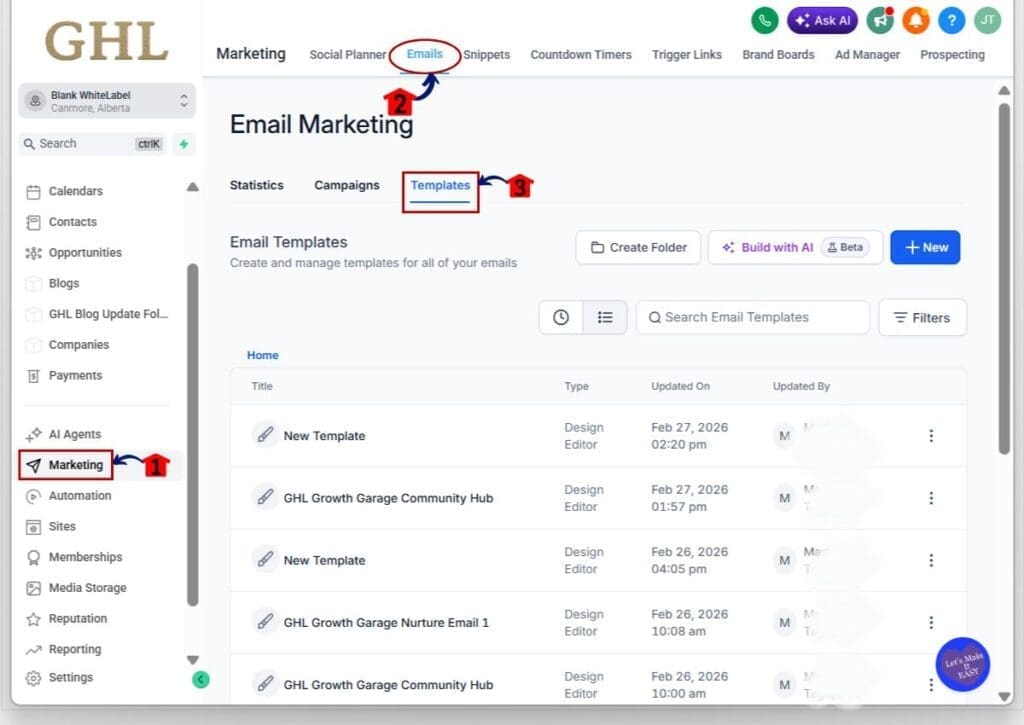1024x725 pixels.
Task: Select Automation in the sidebar
Action: pyautogui.click(x=80, y=496)
